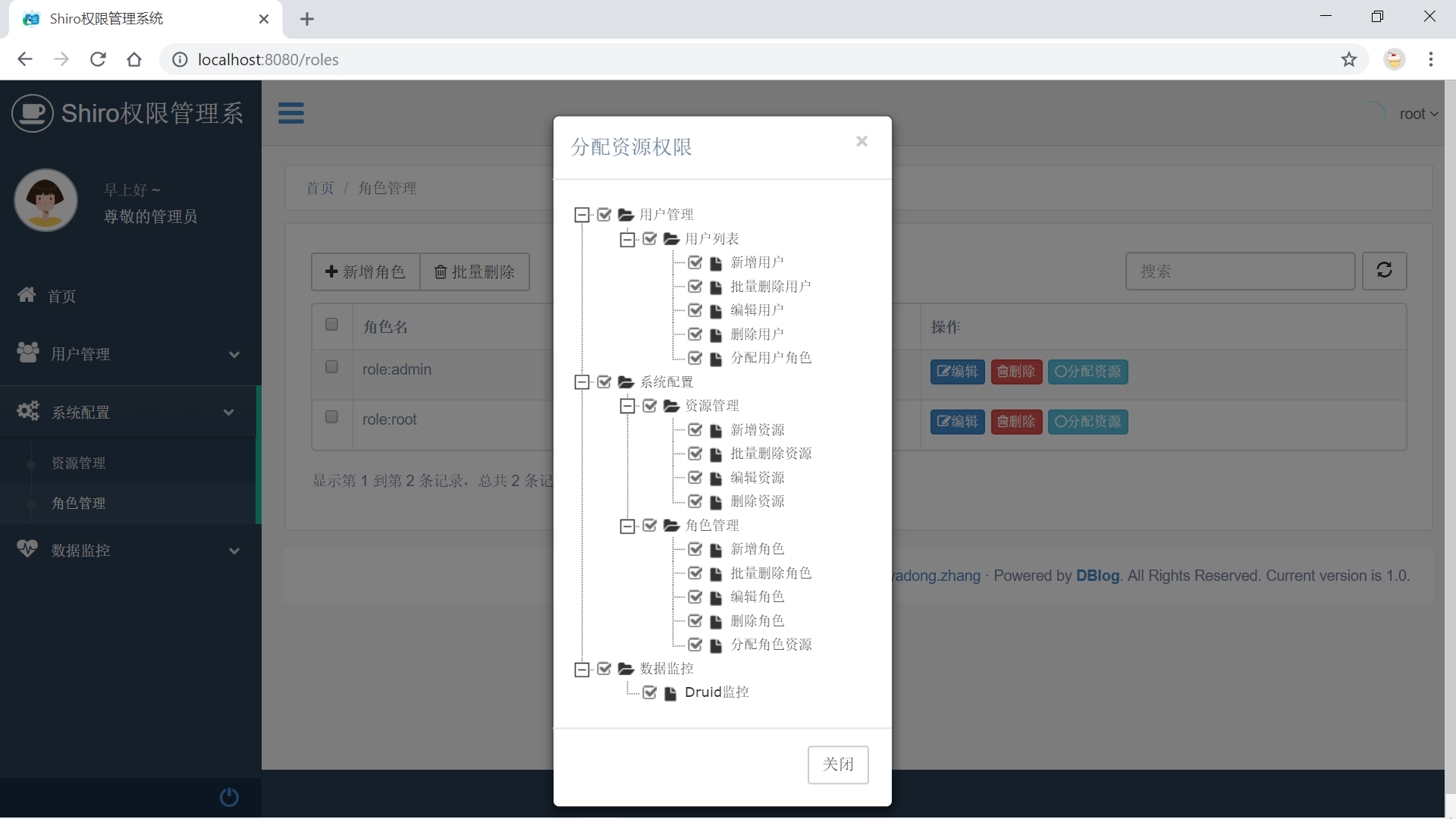The image size is (1456, 819).
Task: Collapse the 用户管理 tree node
Action: [582, 215]
